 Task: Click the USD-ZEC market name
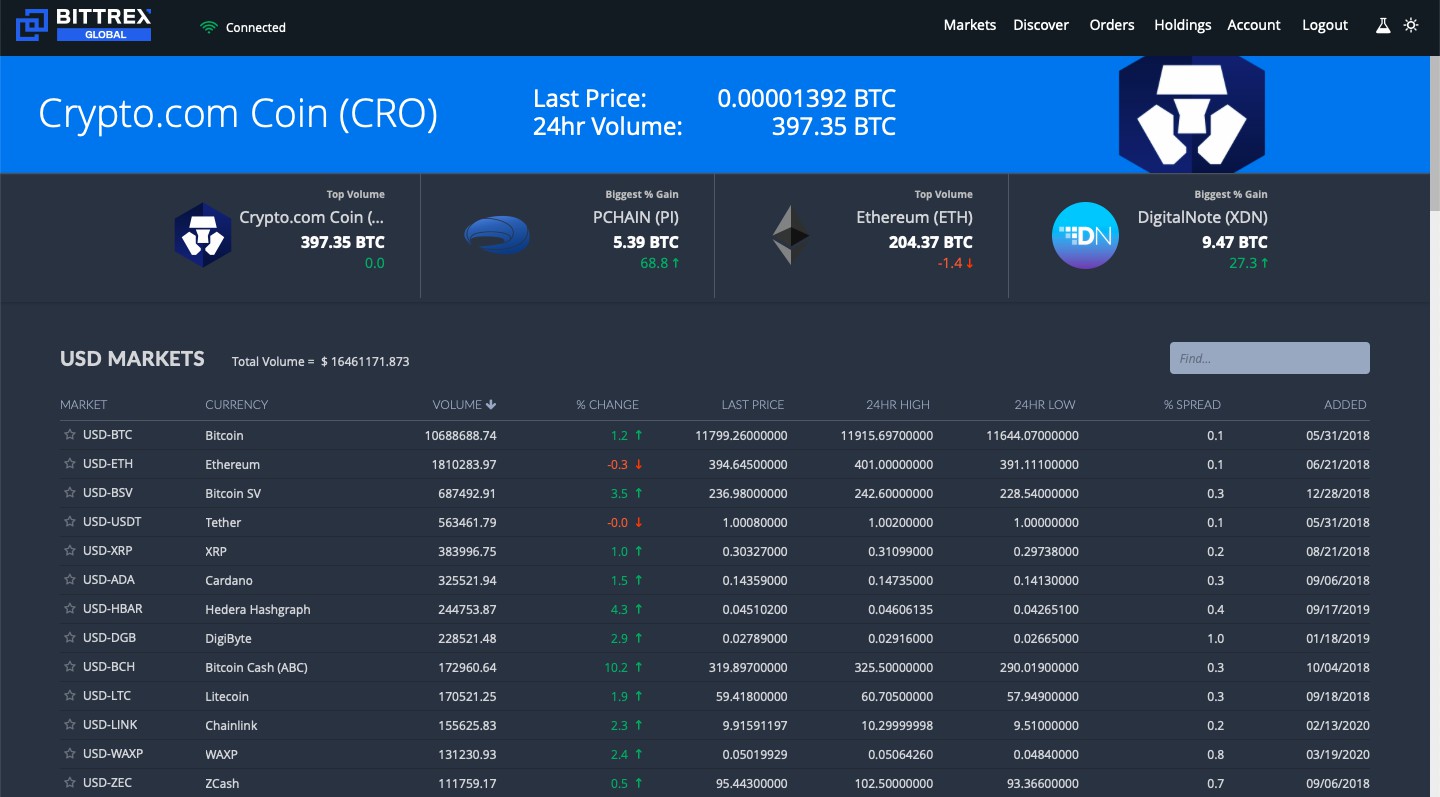pos(107,783)
